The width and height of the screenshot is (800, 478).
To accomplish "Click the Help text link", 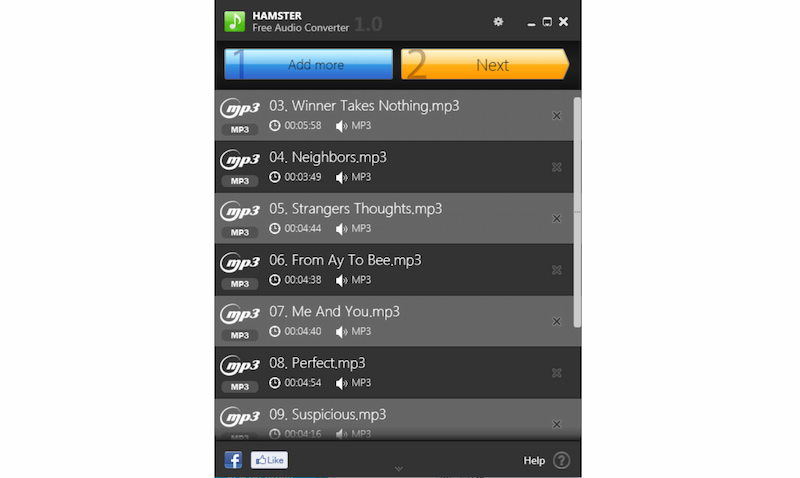I will click(x=534, y=460).
